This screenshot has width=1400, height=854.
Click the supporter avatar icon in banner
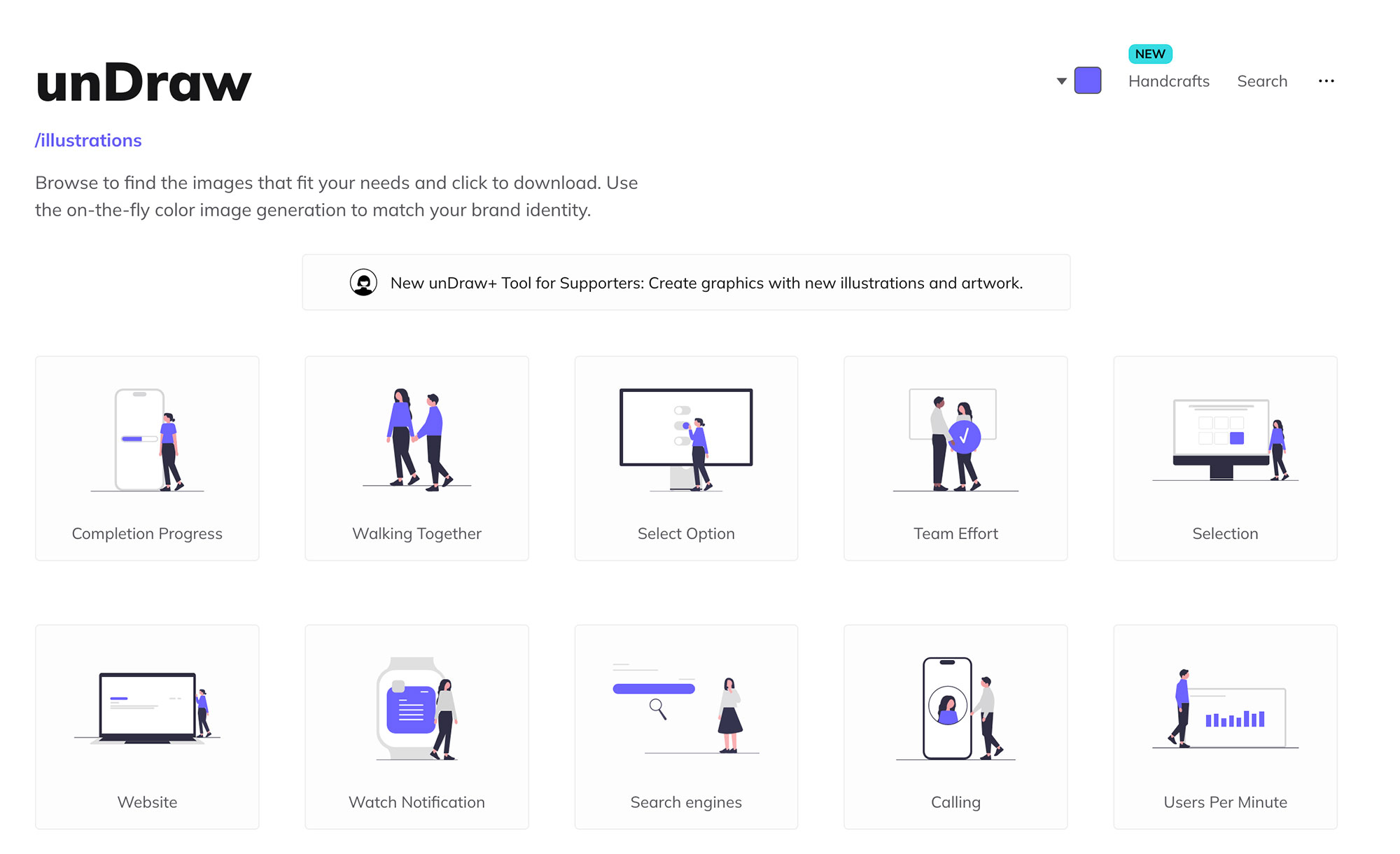363,283
